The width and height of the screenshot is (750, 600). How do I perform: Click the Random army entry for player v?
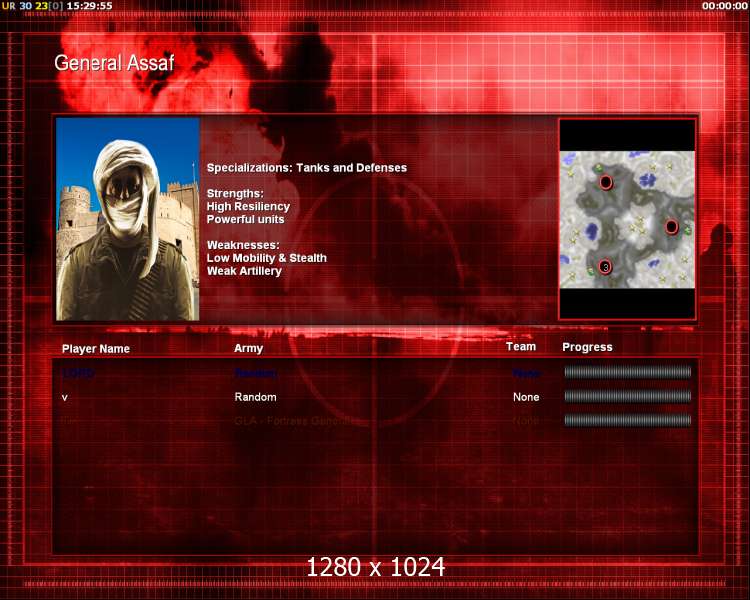point(255,397)
